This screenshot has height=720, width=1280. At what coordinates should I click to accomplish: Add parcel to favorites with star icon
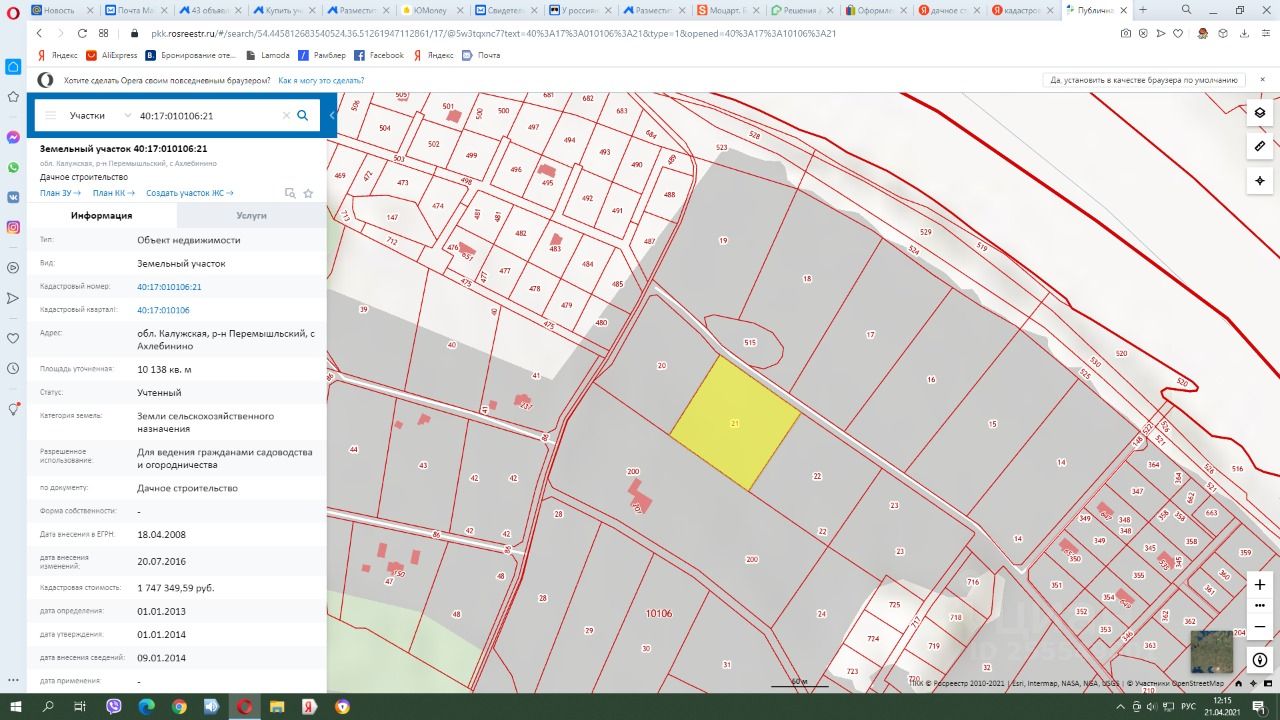tap(308, 193)
